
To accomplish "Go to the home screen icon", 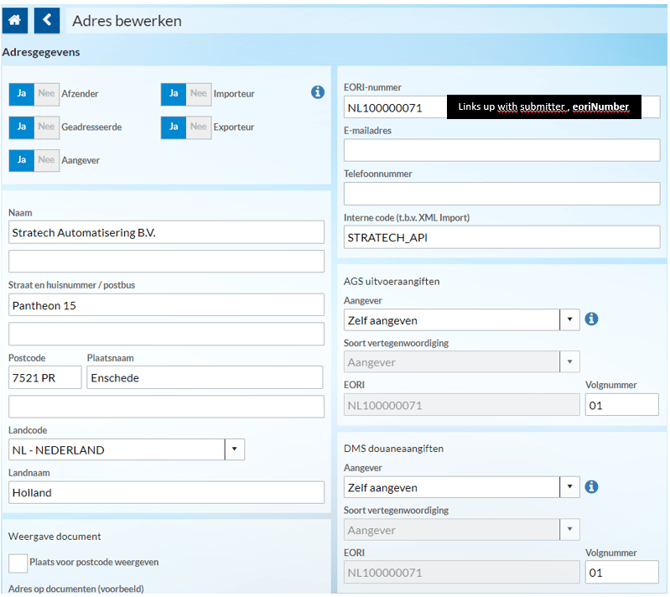I will (15, 20).
